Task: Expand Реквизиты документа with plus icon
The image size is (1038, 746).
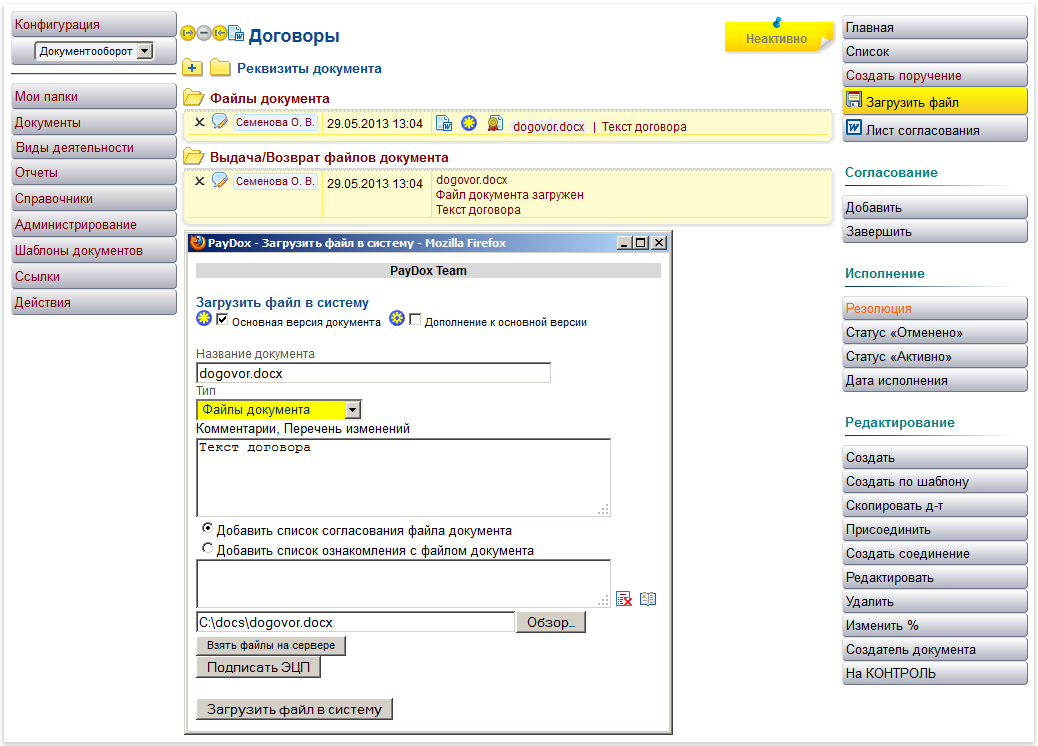Action: click(193, 68)
